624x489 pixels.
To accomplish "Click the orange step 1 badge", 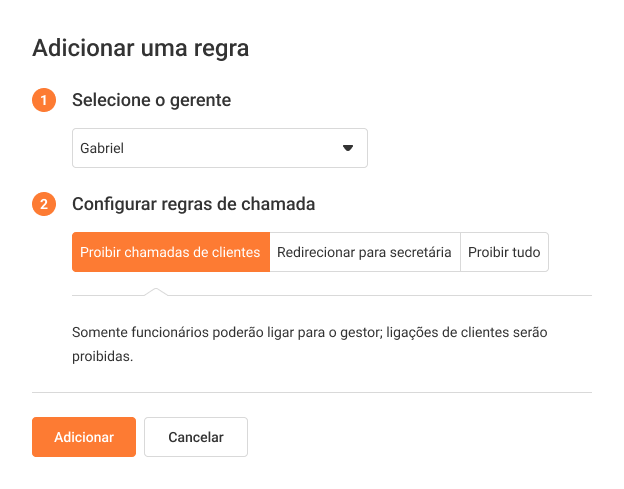I will [44, 100].
